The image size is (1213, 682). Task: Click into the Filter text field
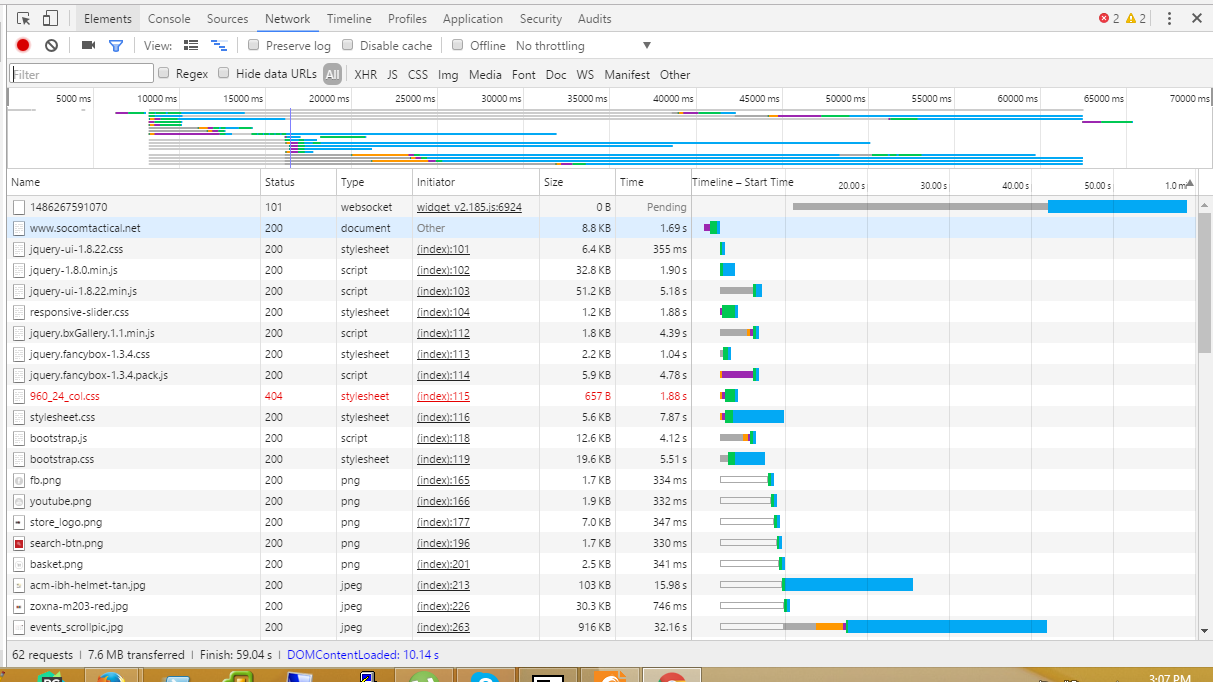pos(82,74)
